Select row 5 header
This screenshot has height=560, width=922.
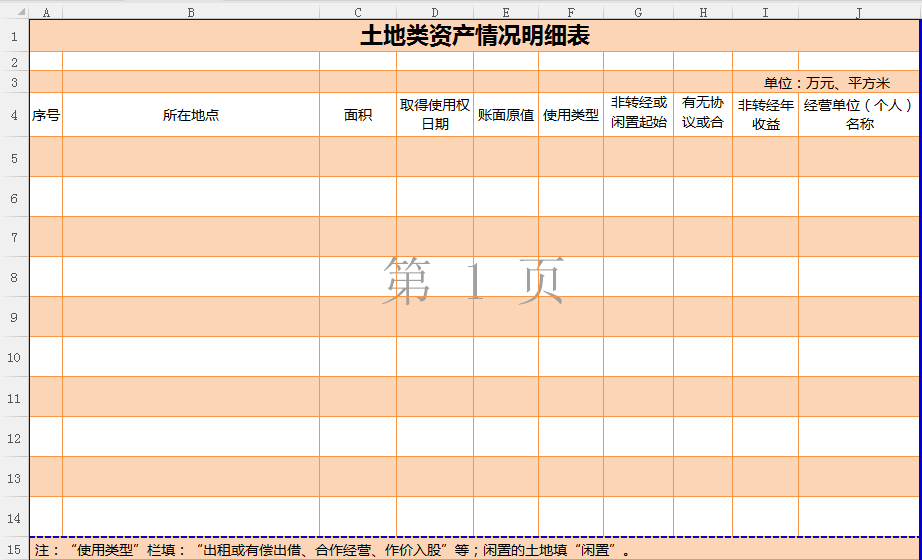point(14,157)
